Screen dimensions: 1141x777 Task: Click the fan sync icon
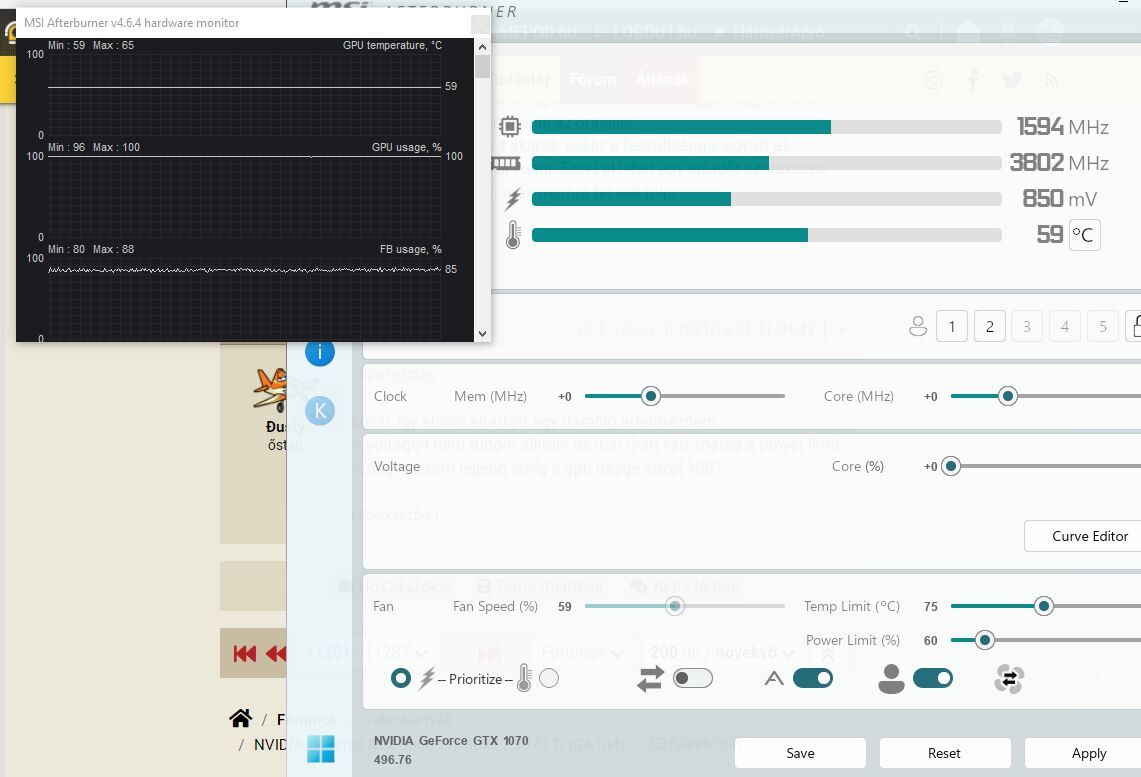click(x=1009, y=679)
